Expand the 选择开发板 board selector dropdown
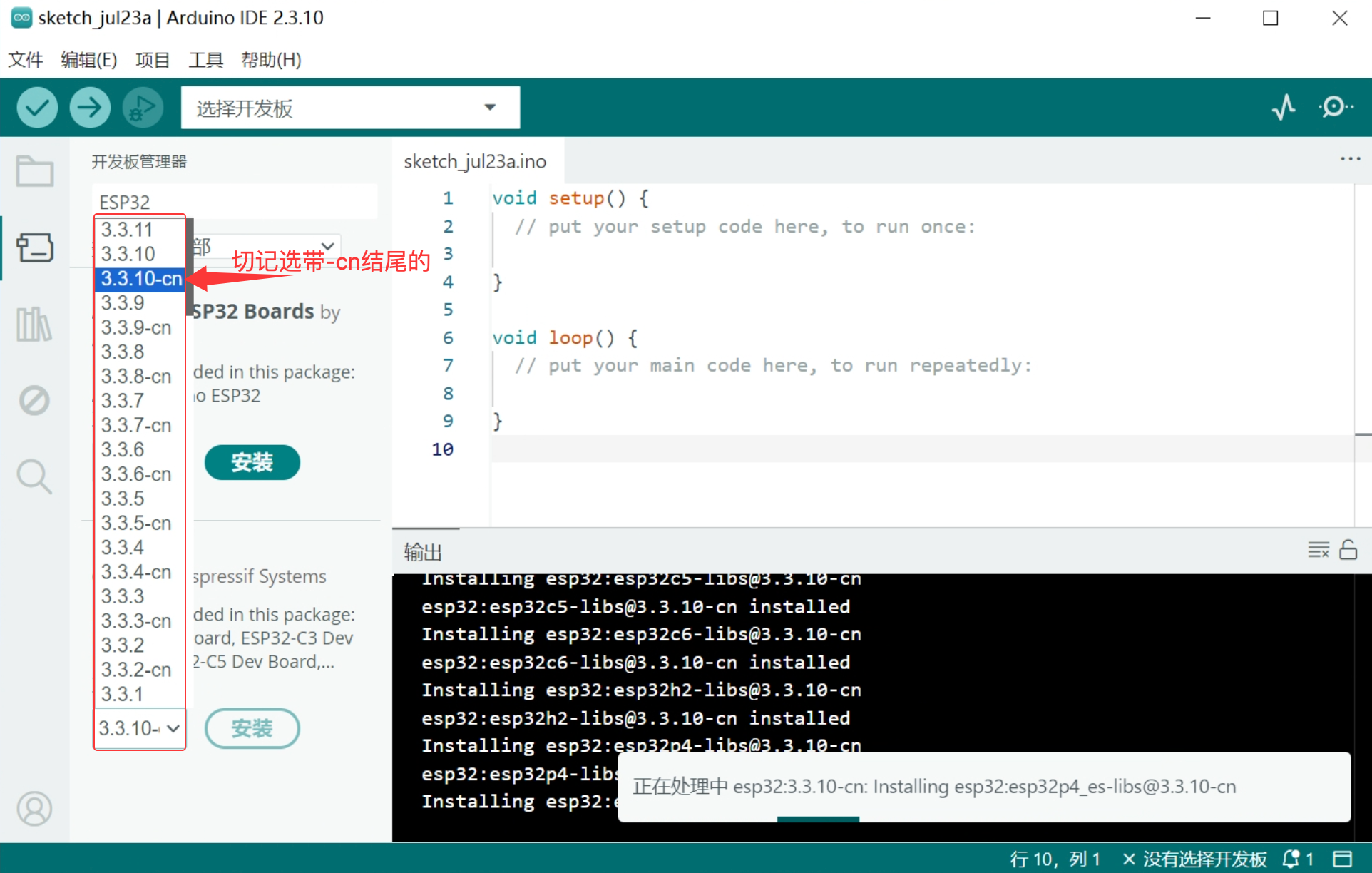1372x873 pixels. click(x=350, y=108)
